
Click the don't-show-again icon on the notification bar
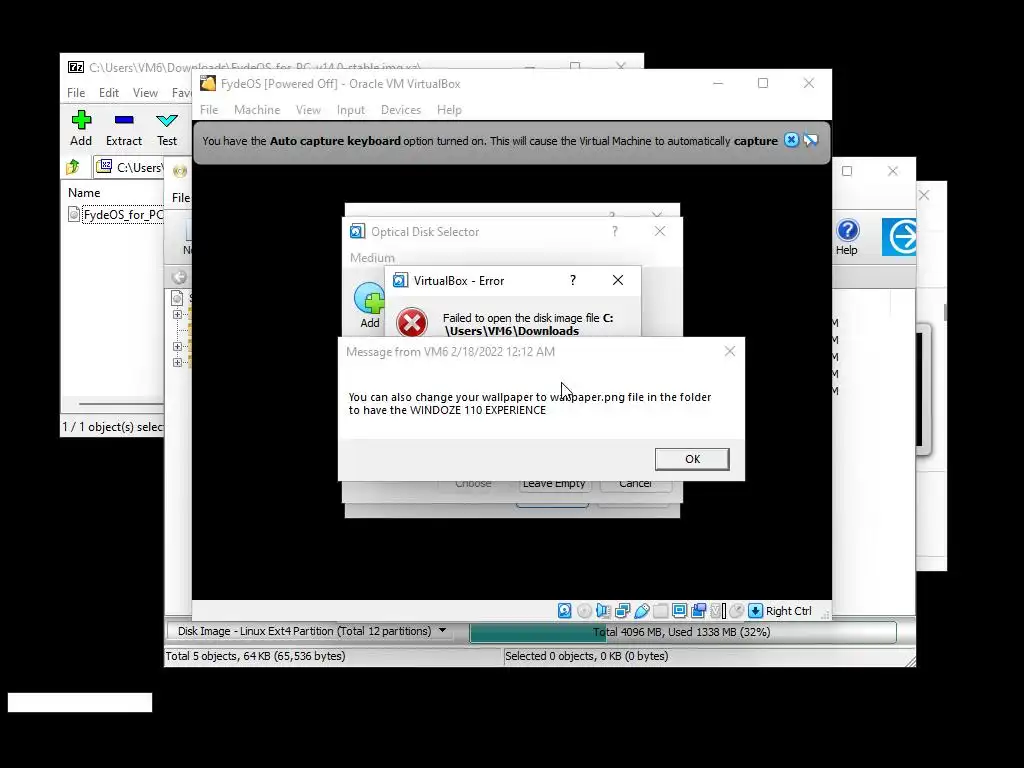[810, 140]
